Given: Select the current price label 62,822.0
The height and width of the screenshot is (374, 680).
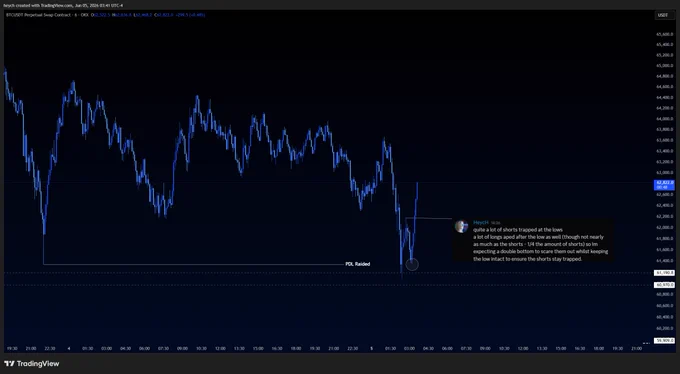Looking at the screenshot, I should pos(664,185).
